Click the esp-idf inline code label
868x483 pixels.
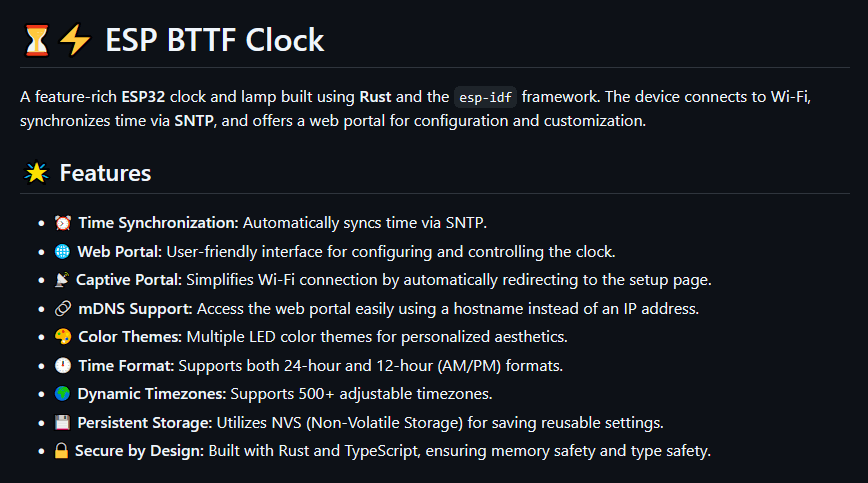click(x=486, y=97)
